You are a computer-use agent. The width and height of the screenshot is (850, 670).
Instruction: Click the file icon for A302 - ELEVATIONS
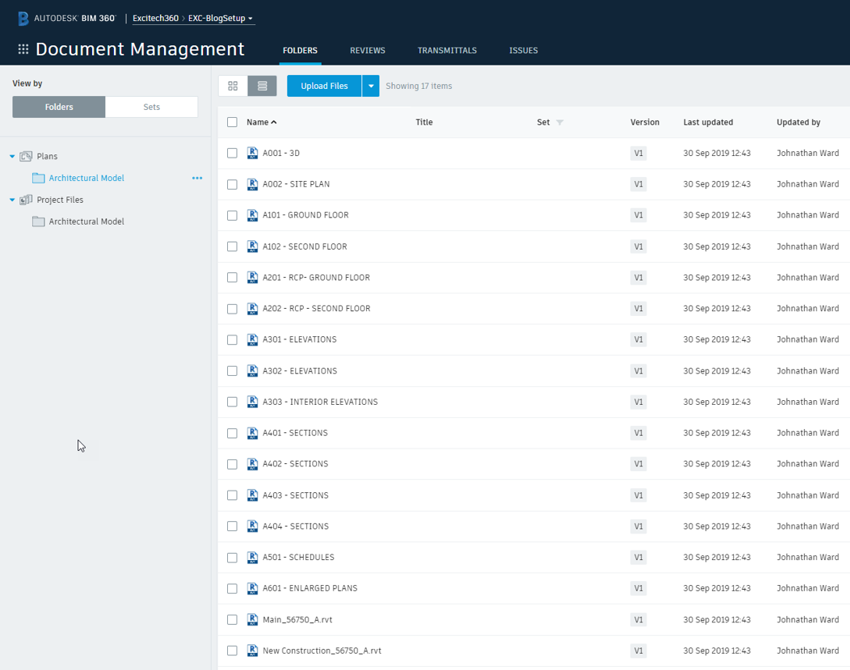pos(253,371)
